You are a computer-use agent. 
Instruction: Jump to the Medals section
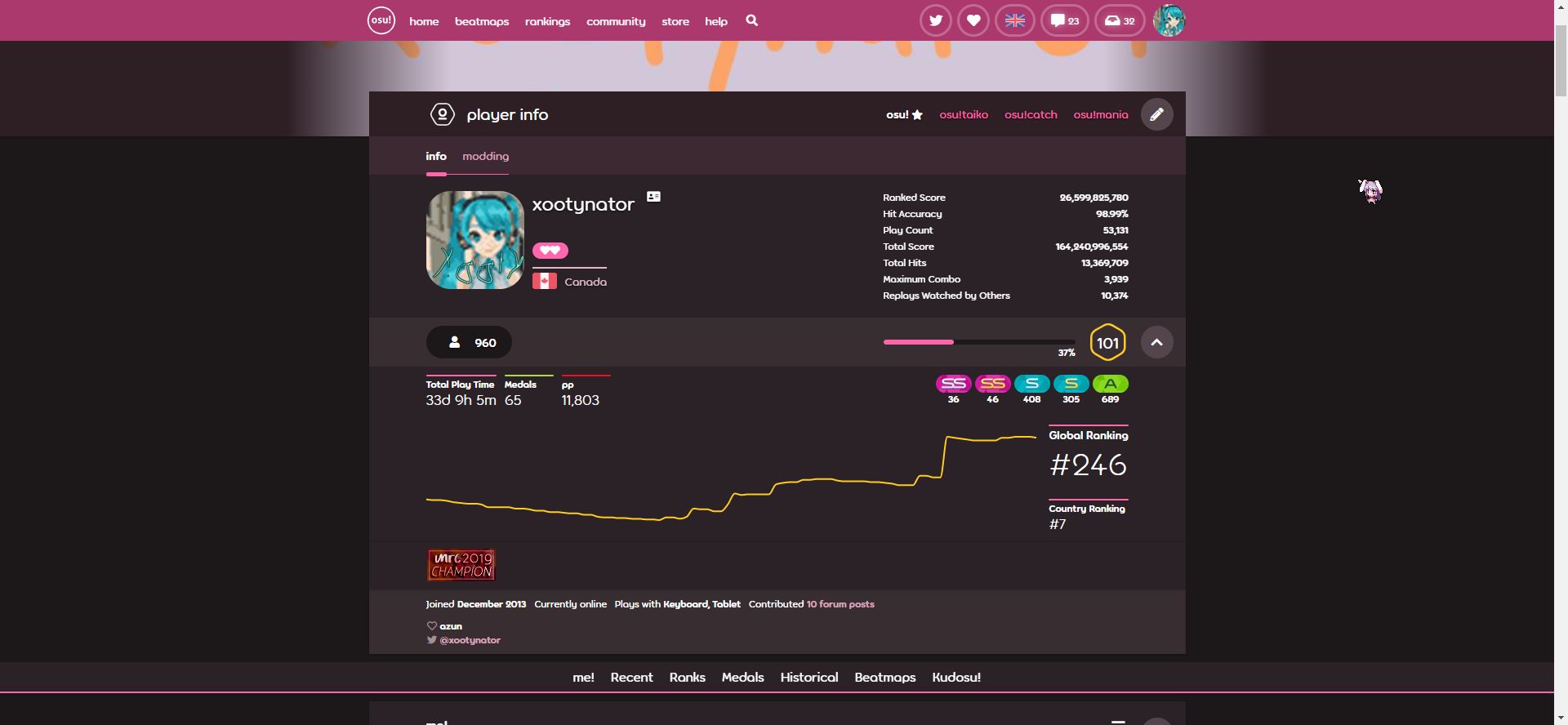(x=743, y=677)
